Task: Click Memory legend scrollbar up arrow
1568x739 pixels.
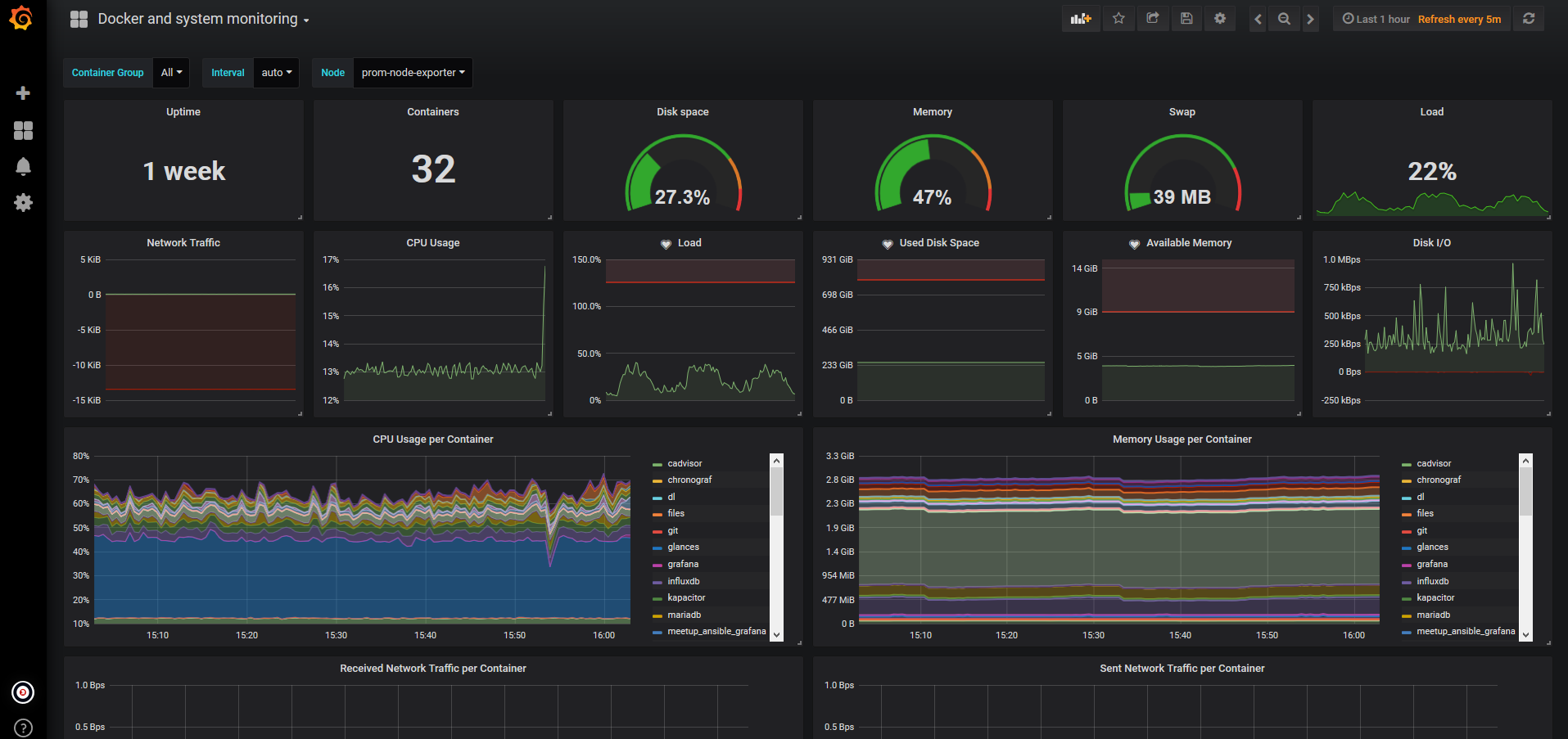Action: (1525, 461)
